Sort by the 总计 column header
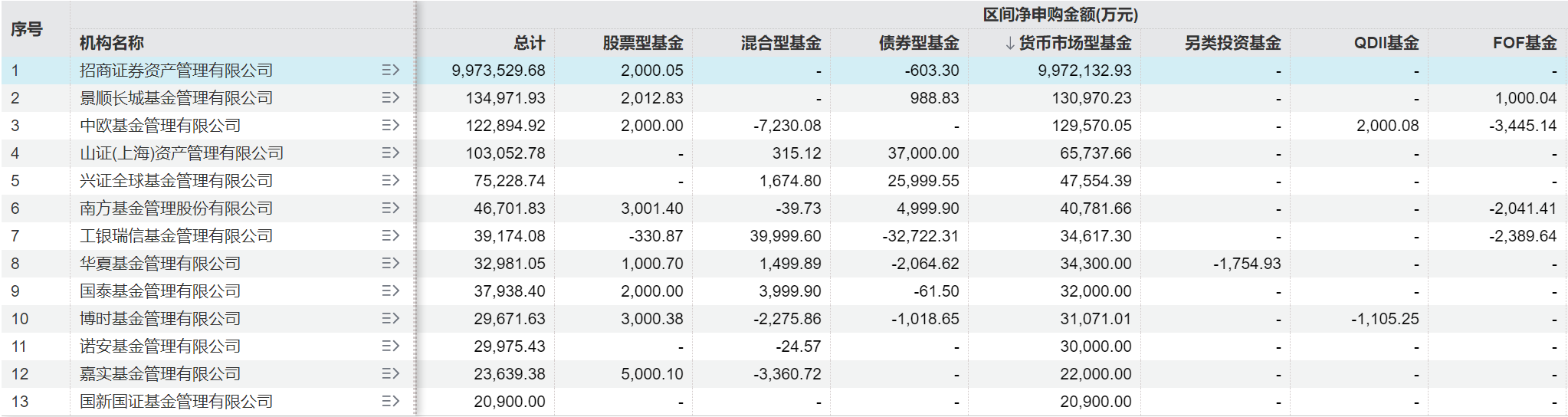 [x=530, y=43]
